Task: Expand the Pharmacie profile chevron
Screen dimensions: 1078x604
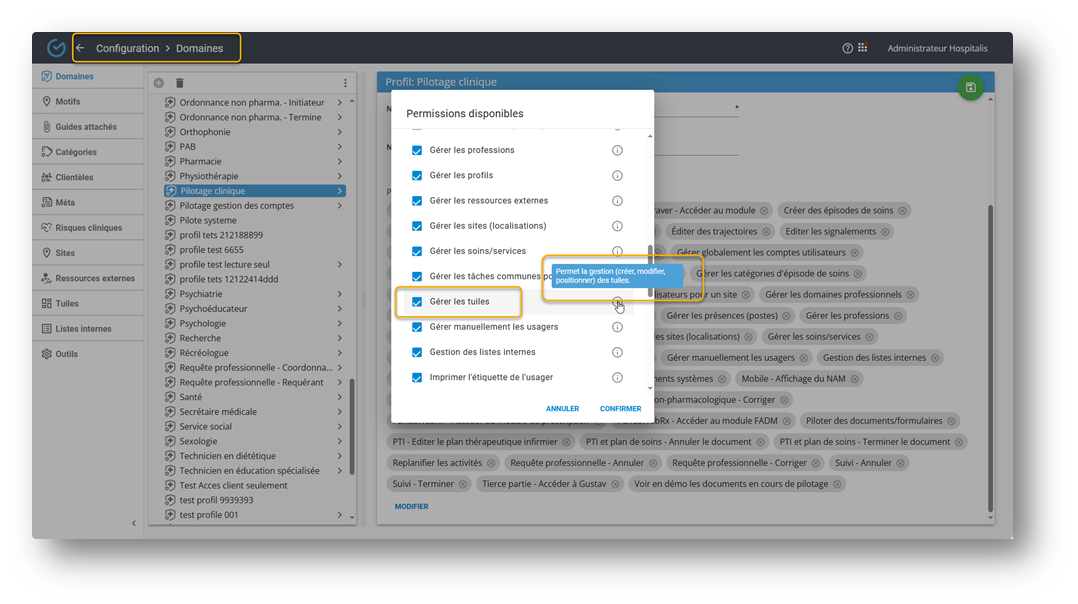Action: (340, 162)
